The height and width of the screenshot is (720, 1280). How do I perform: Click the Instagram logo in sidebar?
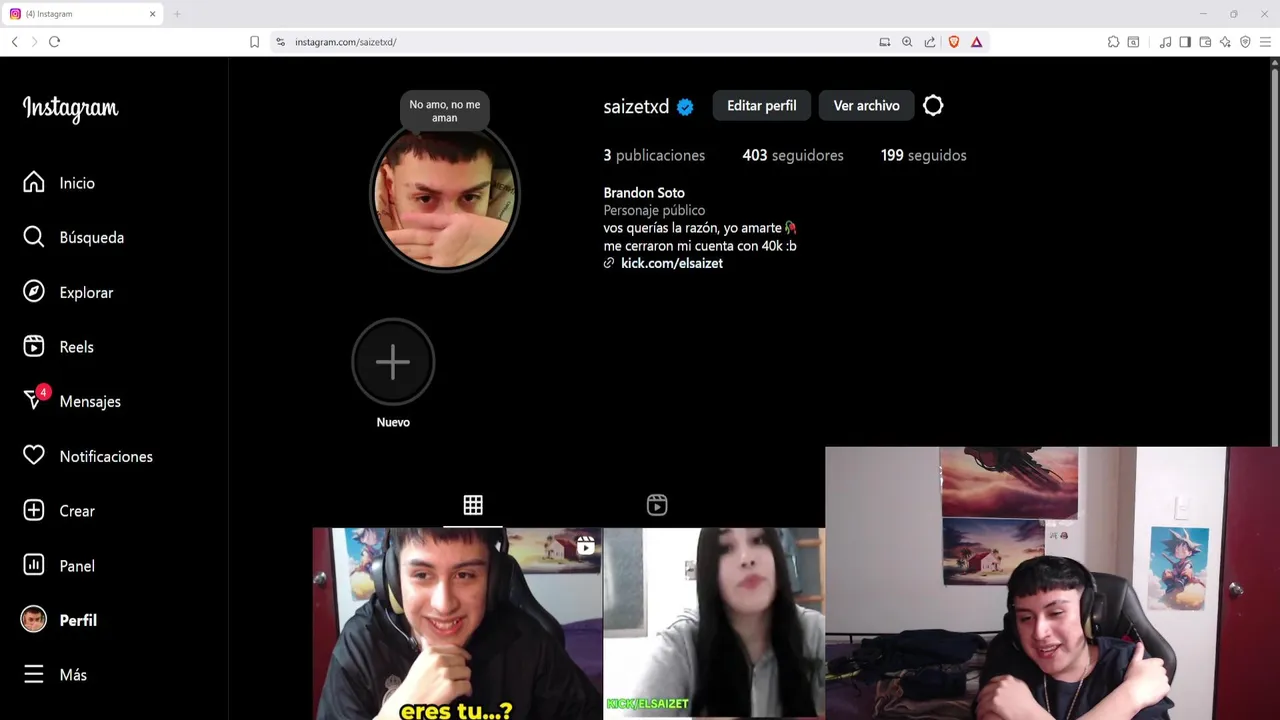[71, 109]
